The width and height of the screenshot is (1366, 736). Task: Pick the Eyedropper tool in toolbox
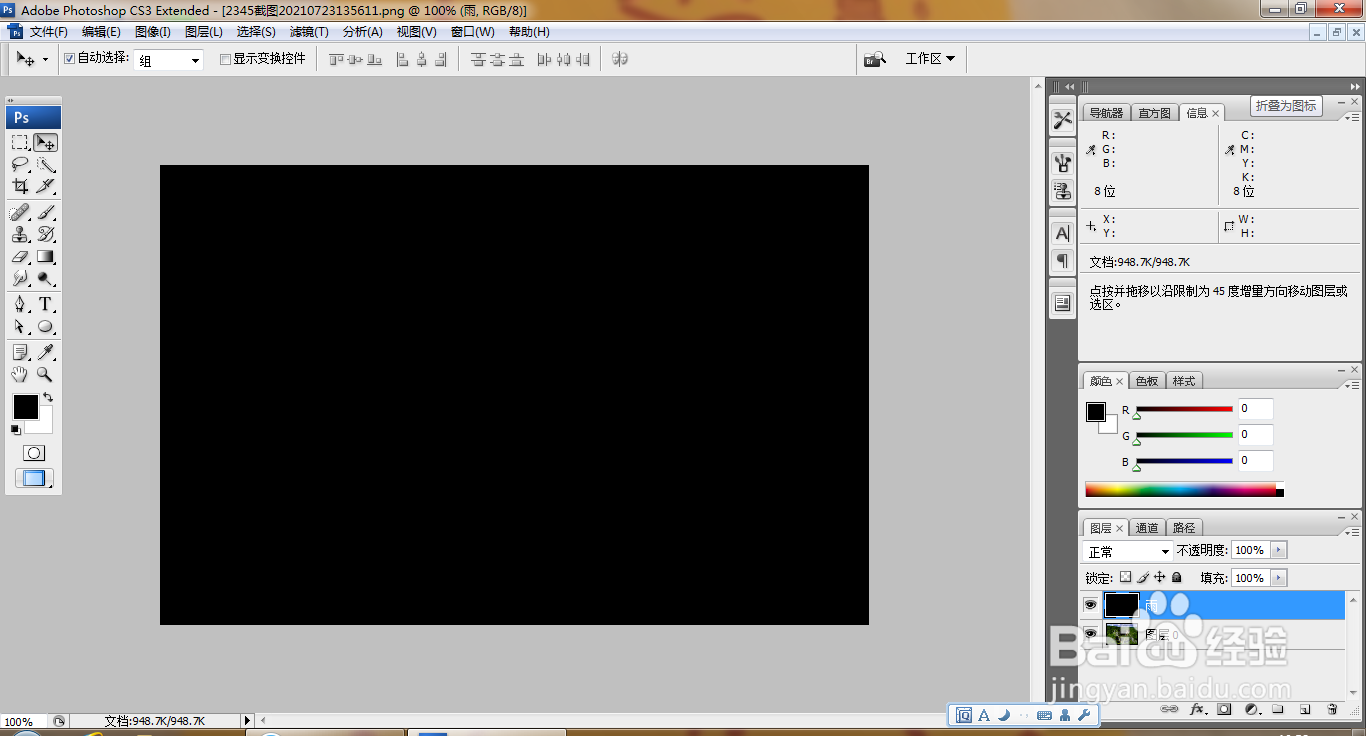click(x=45, y=352)
